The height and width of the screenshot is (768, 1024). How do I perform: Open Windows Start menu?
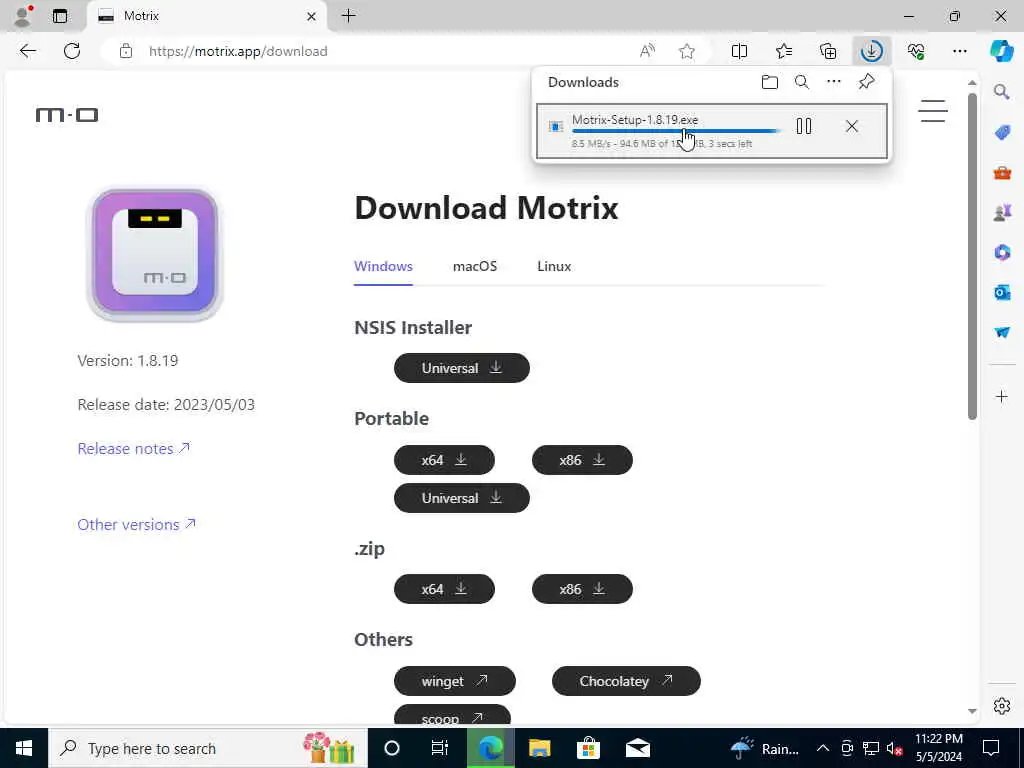[x=24, y=748]
